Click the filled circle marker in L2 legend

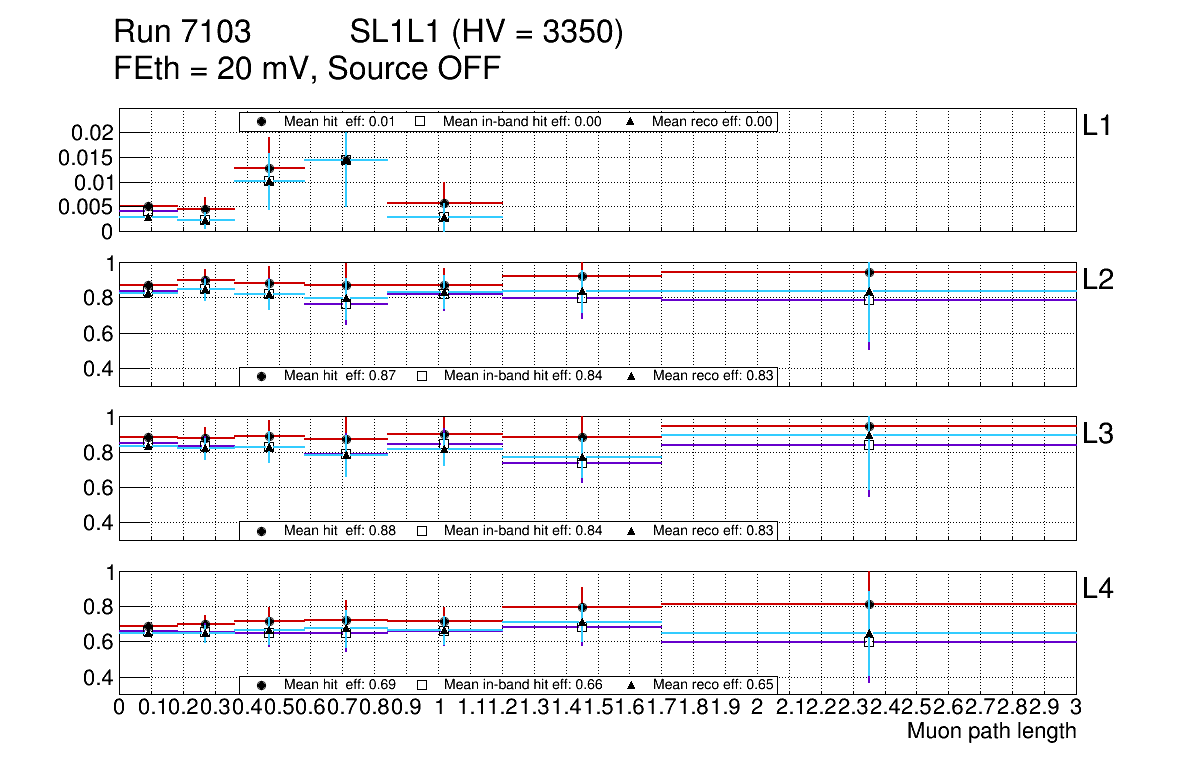262,376
